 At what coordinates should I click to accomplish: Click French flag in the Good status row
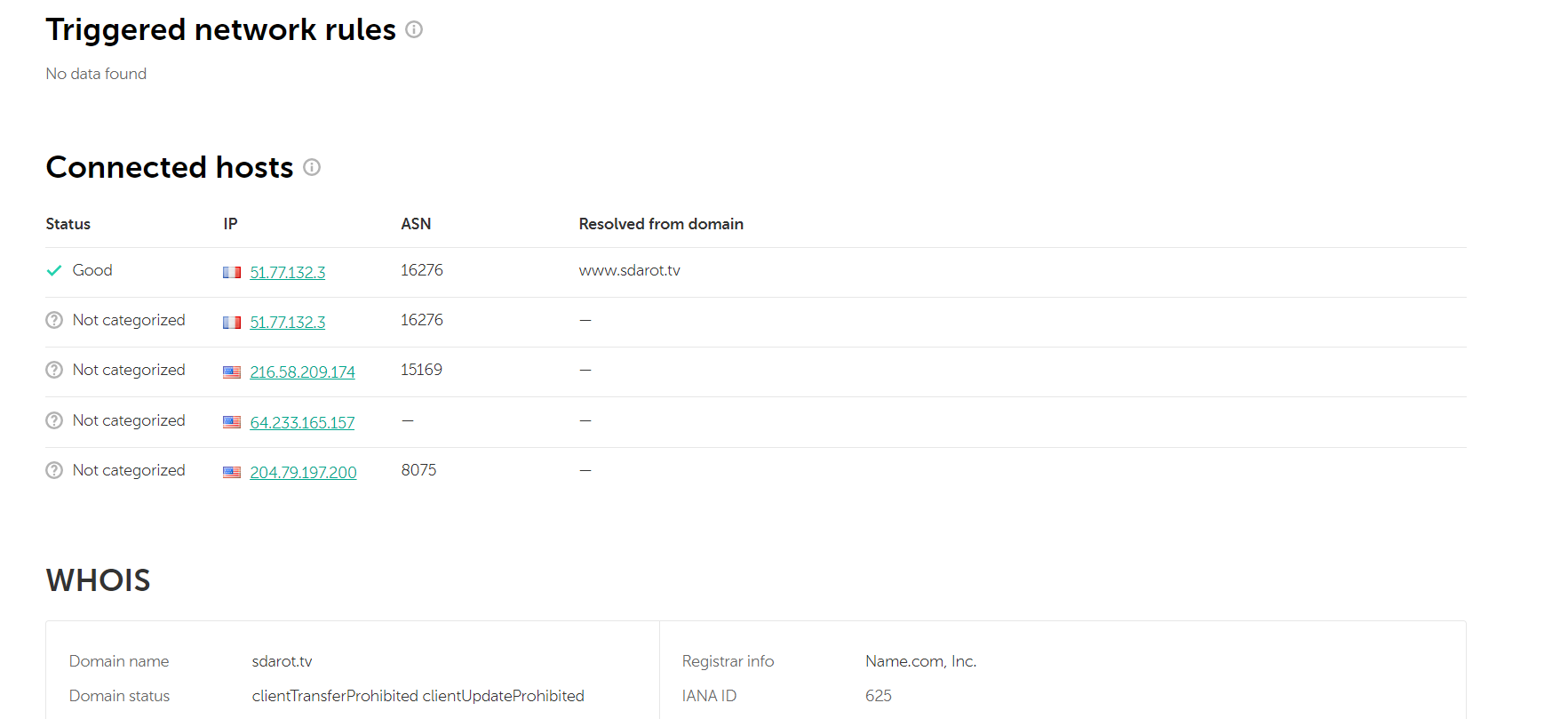(232, 273)
